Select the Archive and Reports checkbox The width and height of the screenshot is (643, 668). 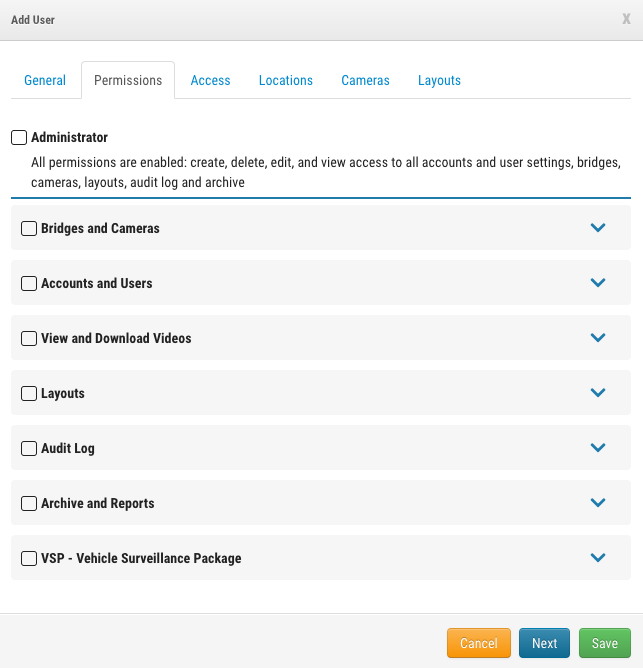[x=29, y=504]
